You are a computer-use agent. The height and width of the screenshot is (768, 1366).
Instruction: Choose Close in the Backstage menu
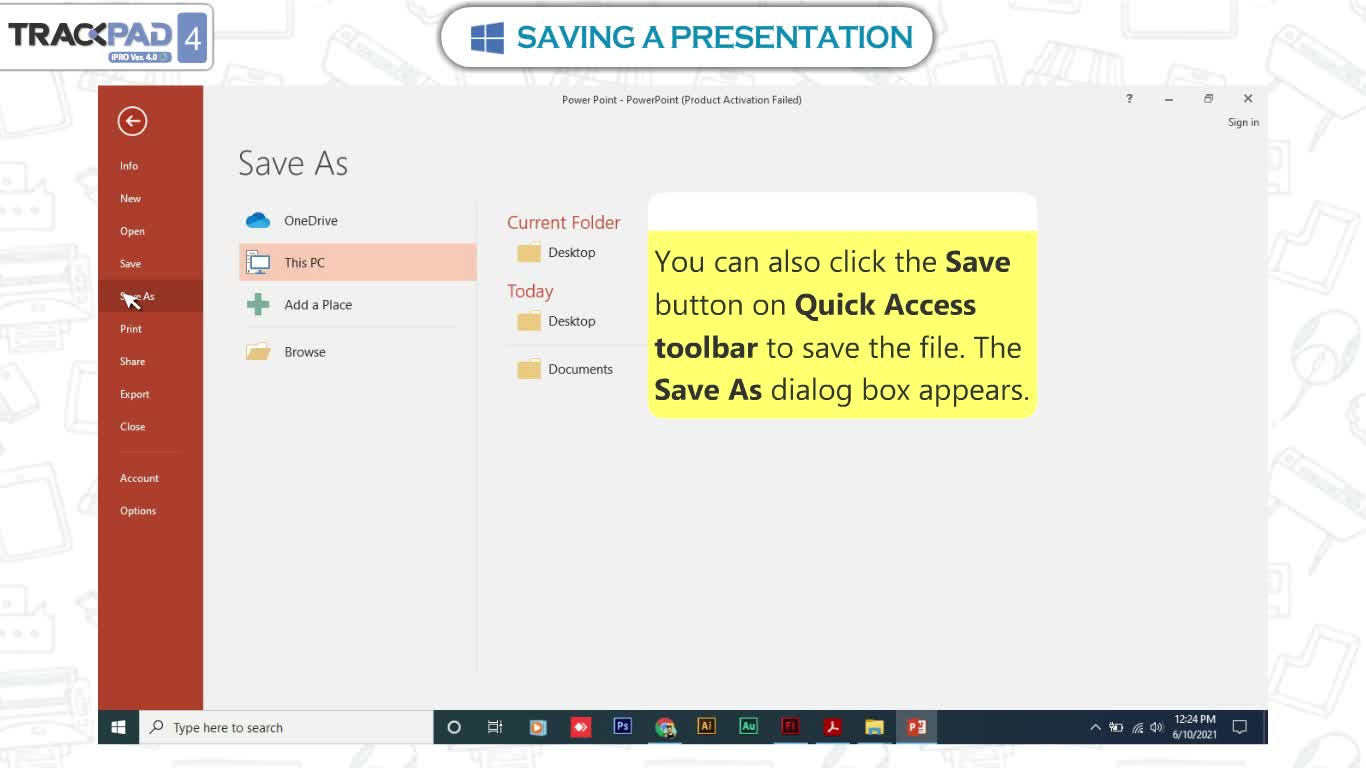click(132, 426)
